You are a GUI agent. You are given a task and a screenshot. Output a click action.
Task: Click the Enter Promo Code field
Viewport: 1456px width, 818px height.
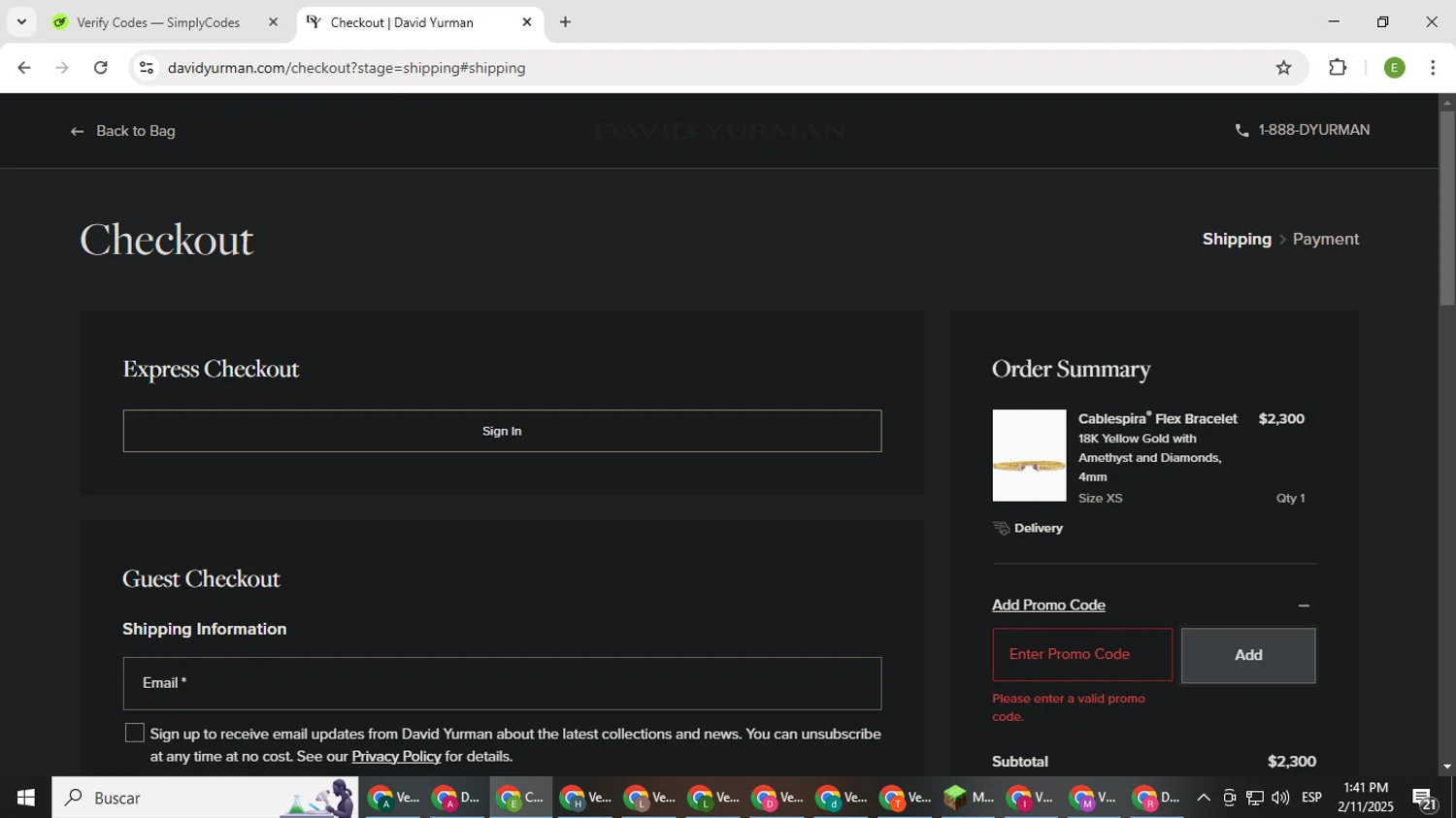(1081, 654)
